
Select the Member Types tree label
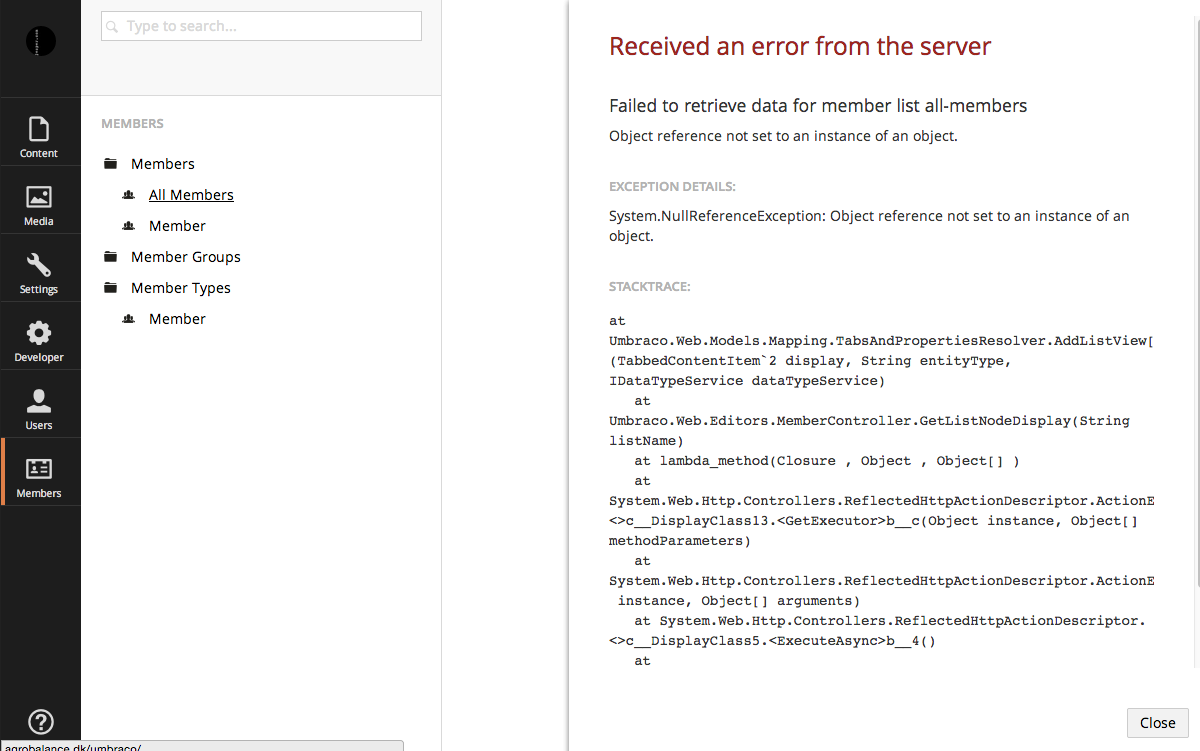tap(181, 288)
